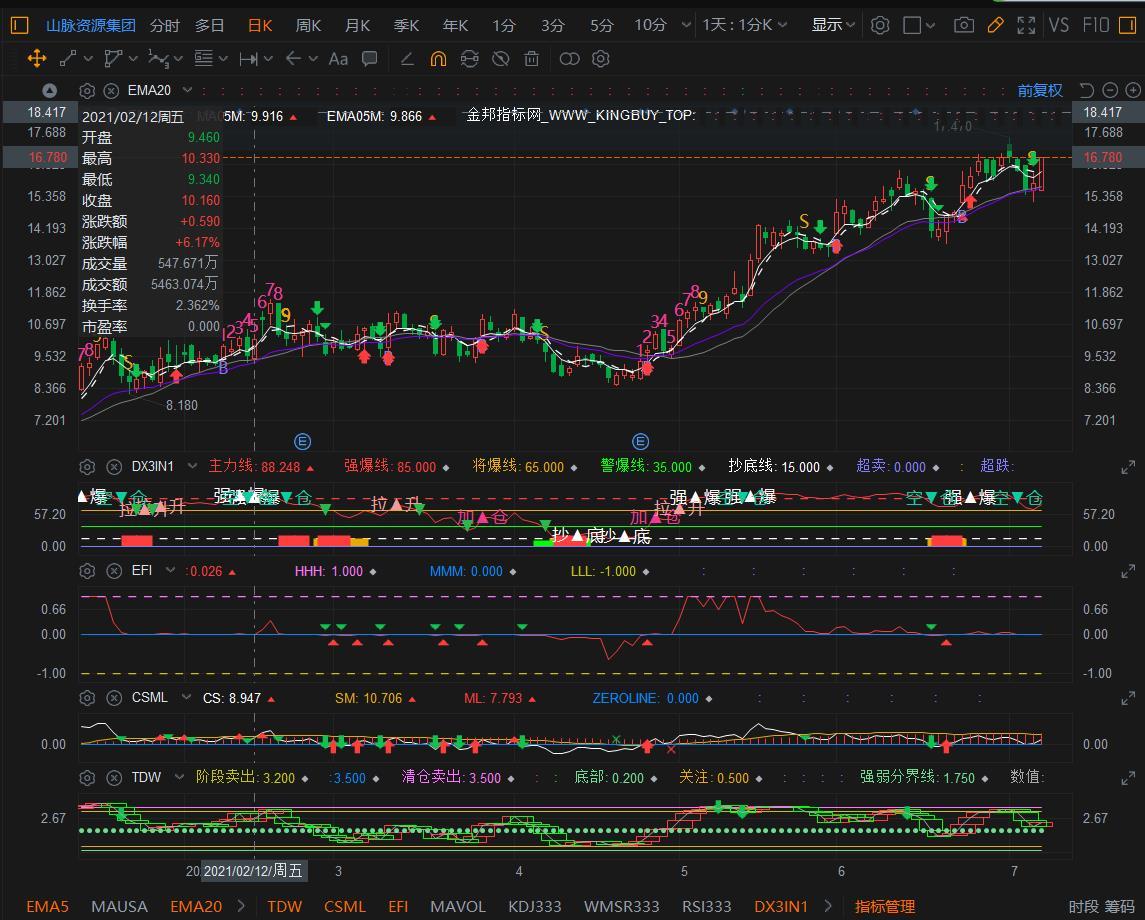The height and width of the screenshot is (920, 1145).
Task: Remove the DX3IN1 indicator panel
Action: [114, 467]
